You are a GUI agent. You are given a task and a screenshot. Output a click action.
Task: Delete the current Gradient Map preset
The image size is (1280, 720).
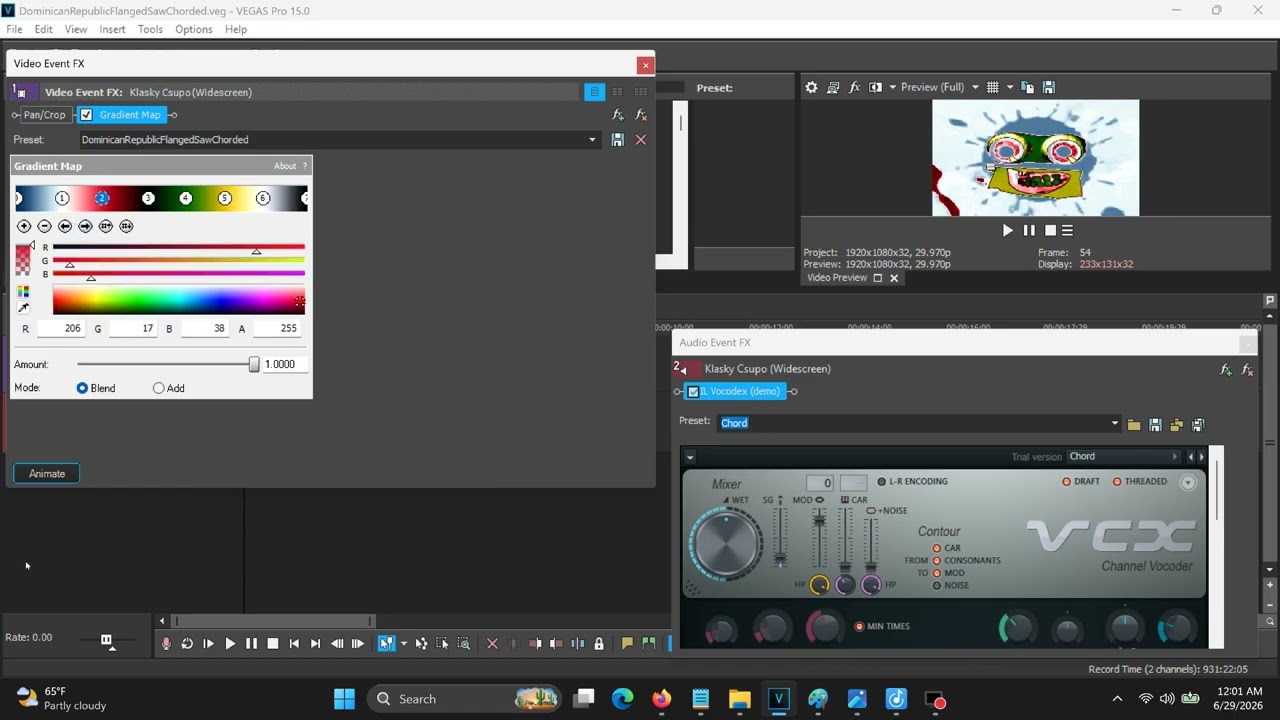641,140
